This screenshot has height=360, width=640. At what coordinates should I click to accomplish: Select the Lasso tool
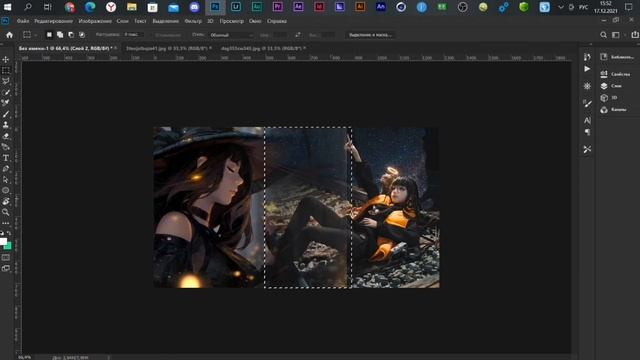pyautogui.click(x=6, y=81)
